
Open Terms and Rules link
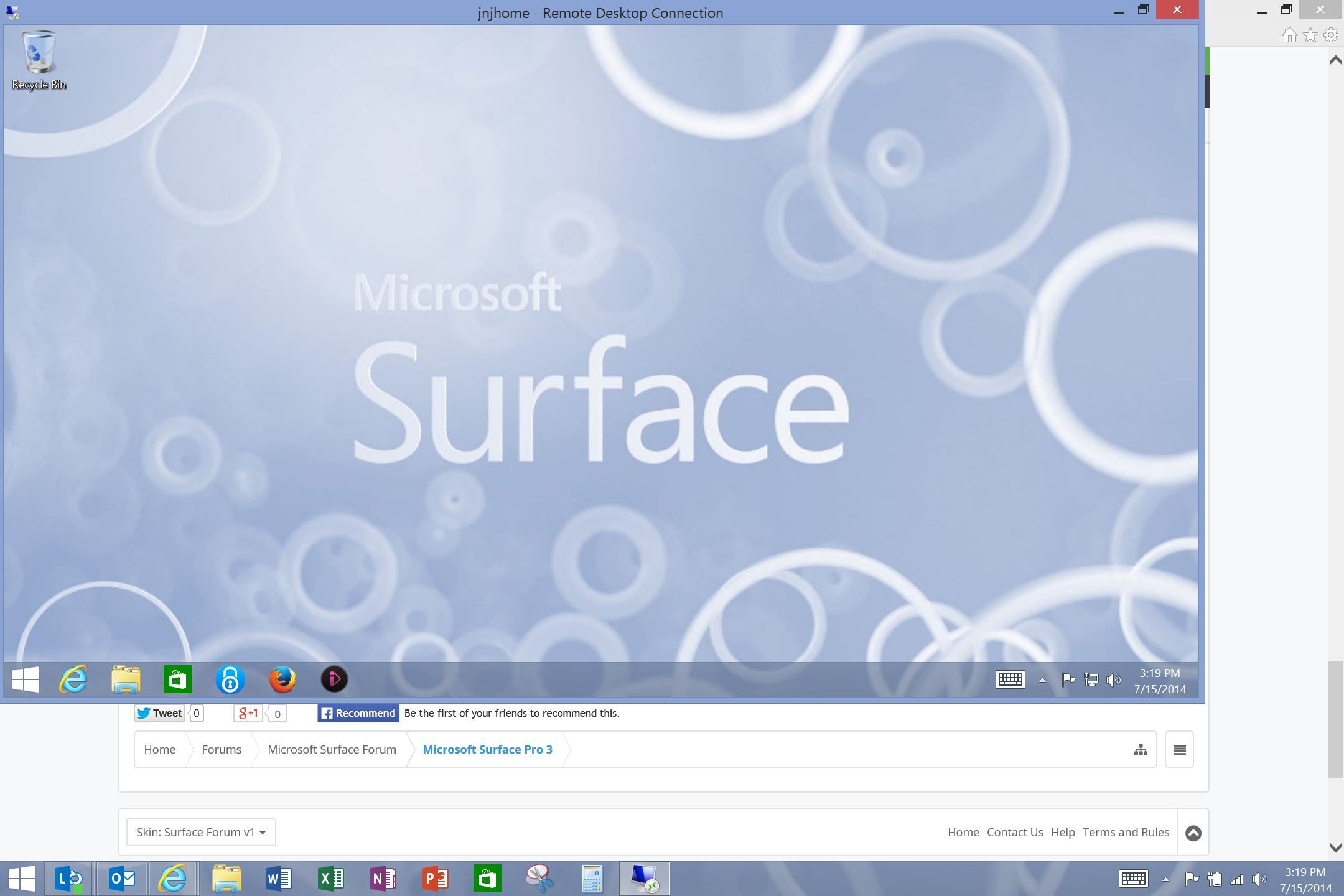coord(1126,832)
